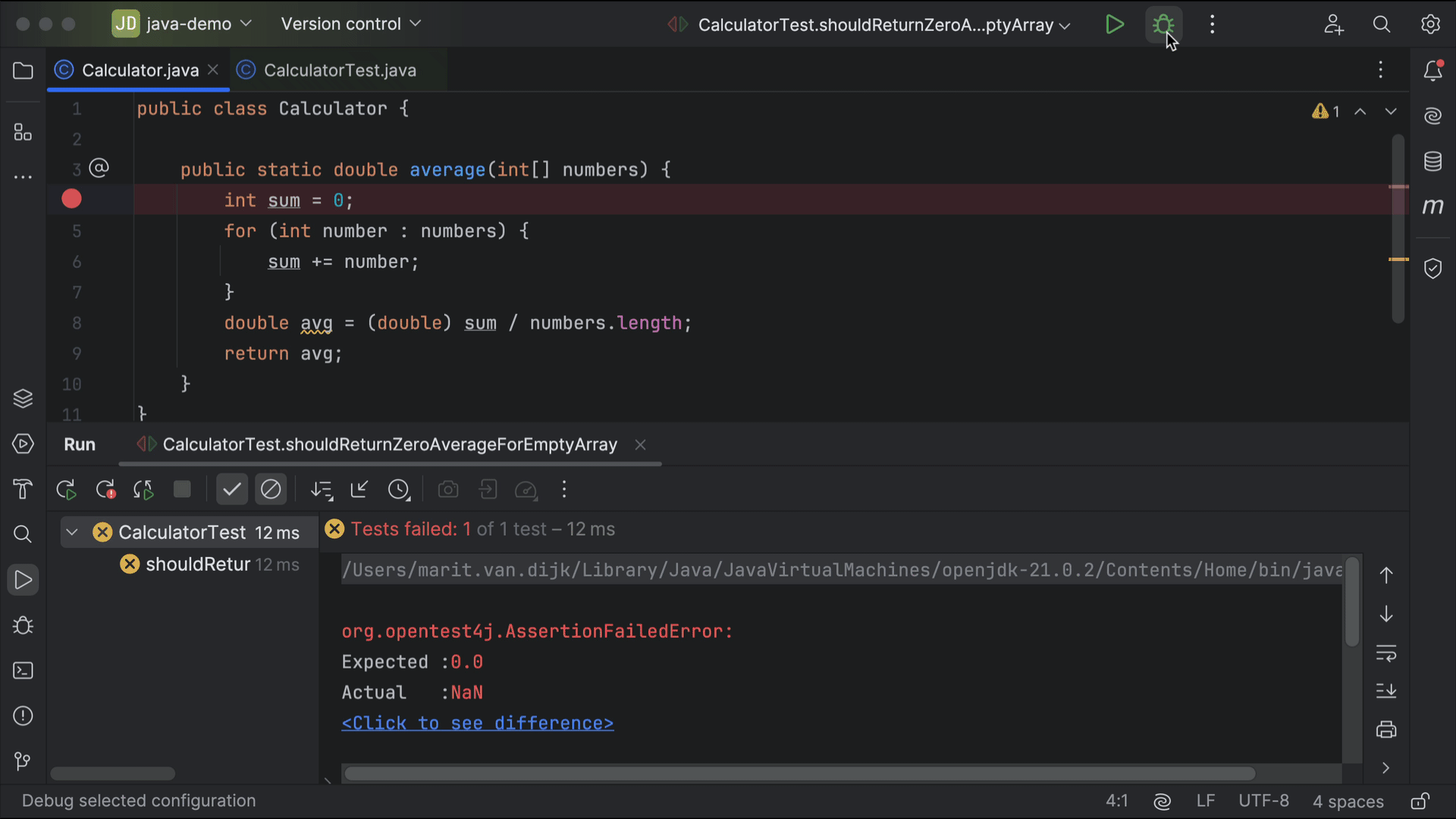This screenshot has height=819, width=1456.
Task: Open the Debug tool window (bug icon)
Action: click(x=23, y=625)
